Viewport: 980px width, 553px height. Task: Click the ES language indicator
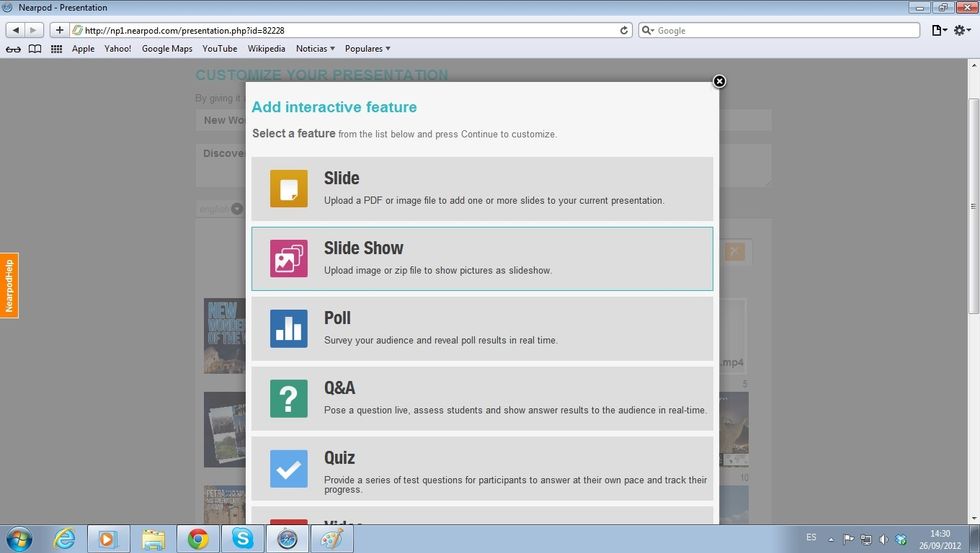(x=811, y=537)
